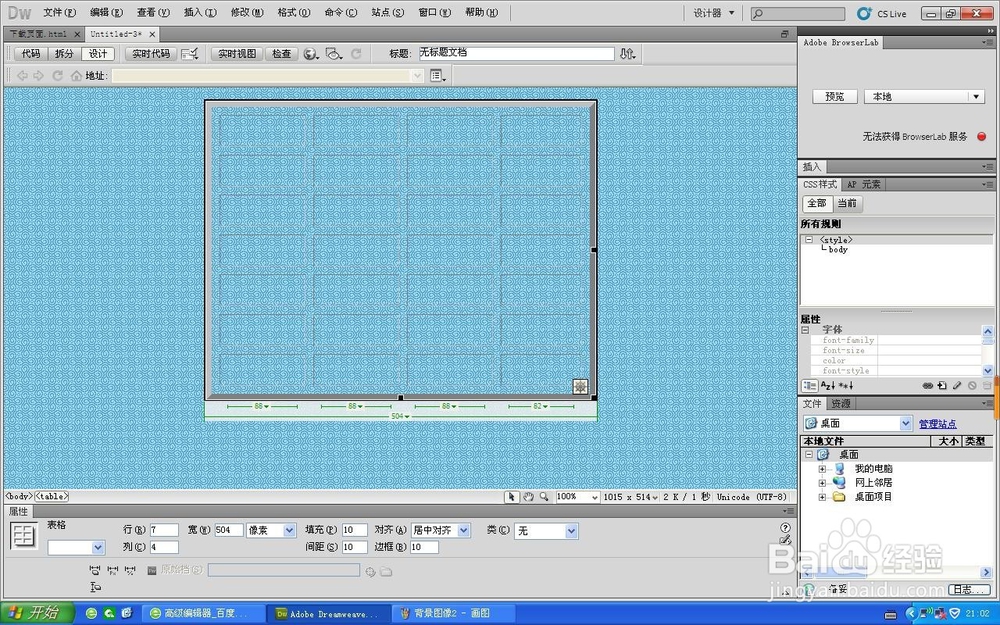Open the visual aids eye icon menu
Image resolution: width=1000 pixels, height=625 pixels.
pos(334,54)
